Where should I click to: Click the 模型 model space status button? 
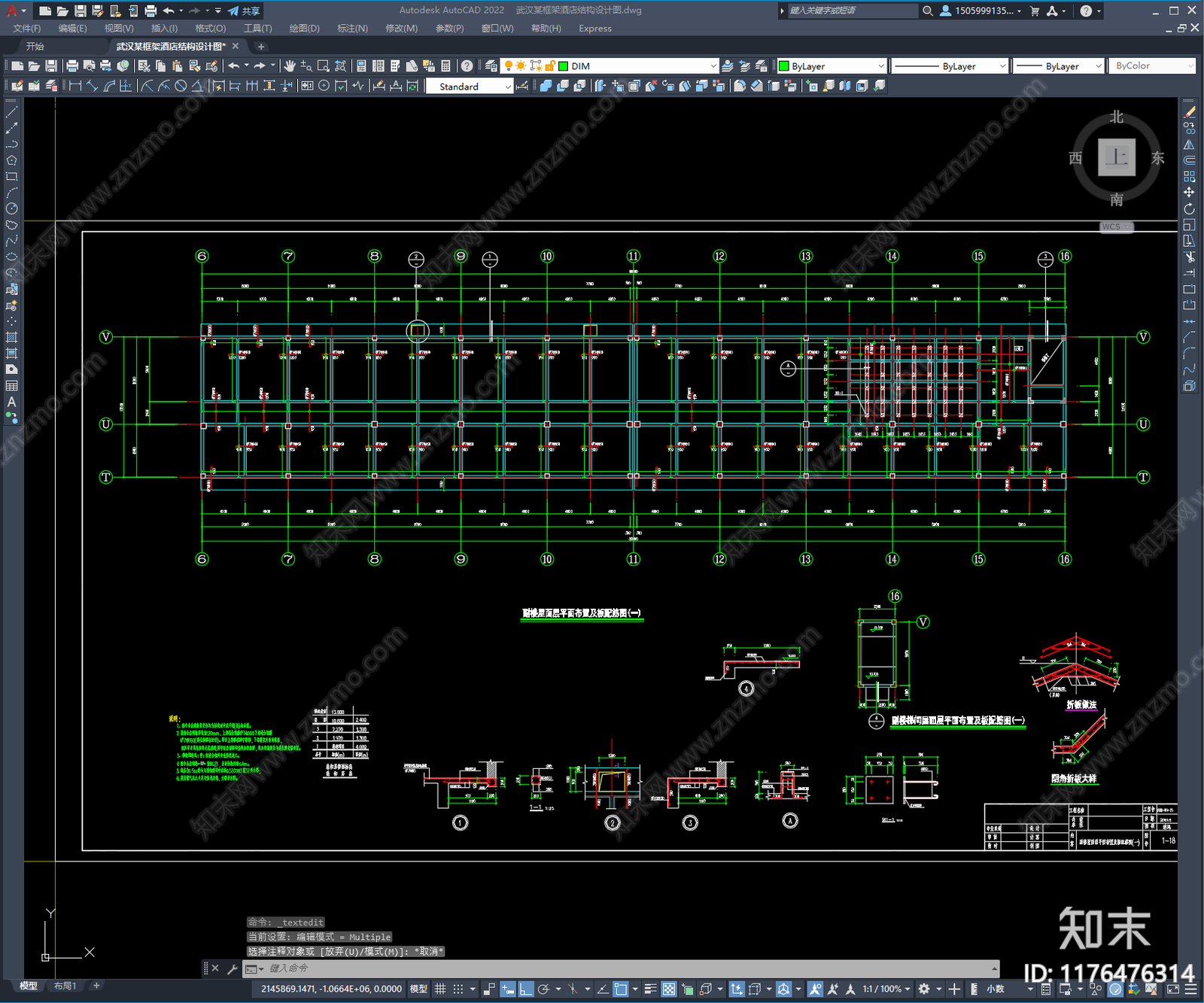pos(419,989)
